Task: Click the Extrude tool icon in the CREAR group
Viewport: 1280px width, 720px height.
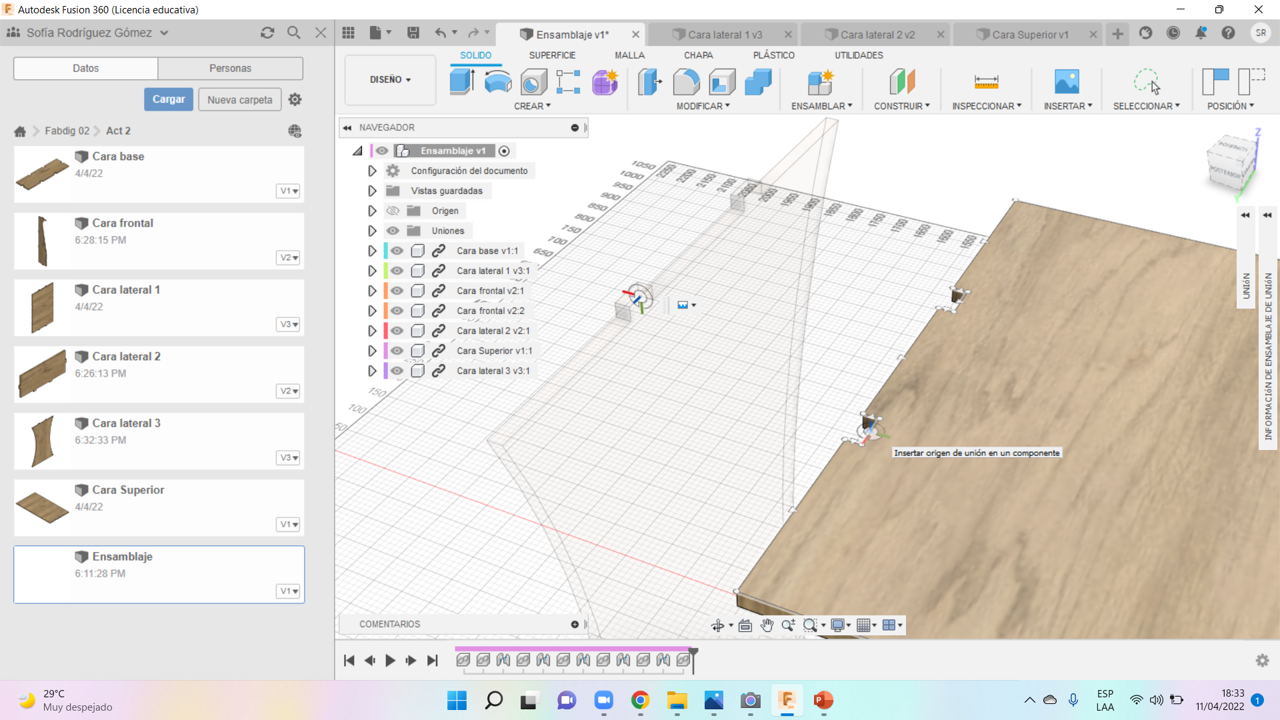Action: click(462, 82)
